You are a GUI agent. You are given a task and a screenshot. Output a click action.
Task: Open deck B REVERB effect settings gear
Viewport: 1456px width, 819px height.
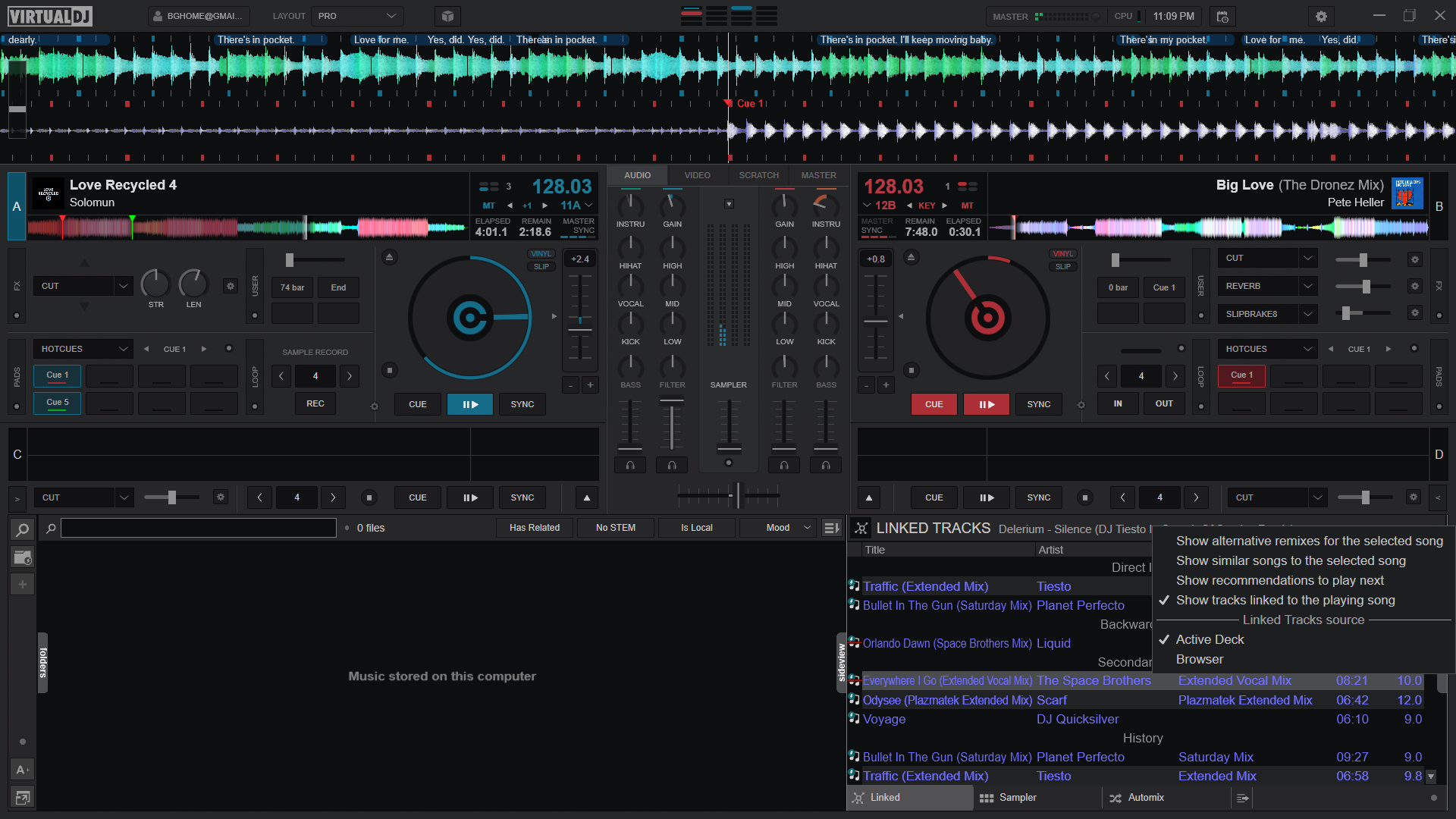click(x=1414, y=286)
